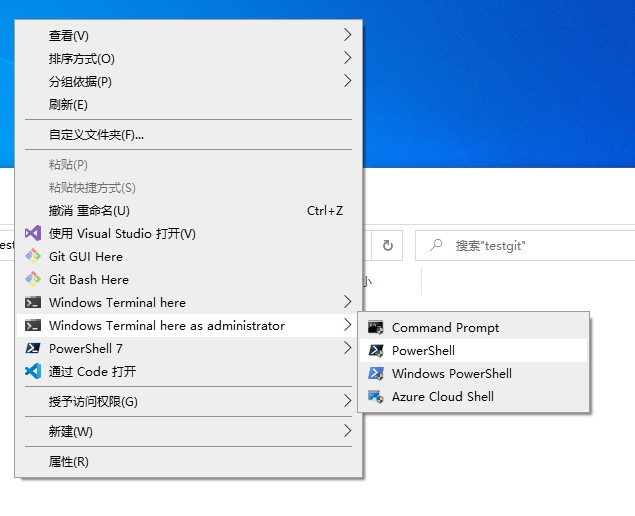Viewport: 635px width, 516px height.
Task: Click the Windows Terminal as administrator icon
Action: [33, 326]
